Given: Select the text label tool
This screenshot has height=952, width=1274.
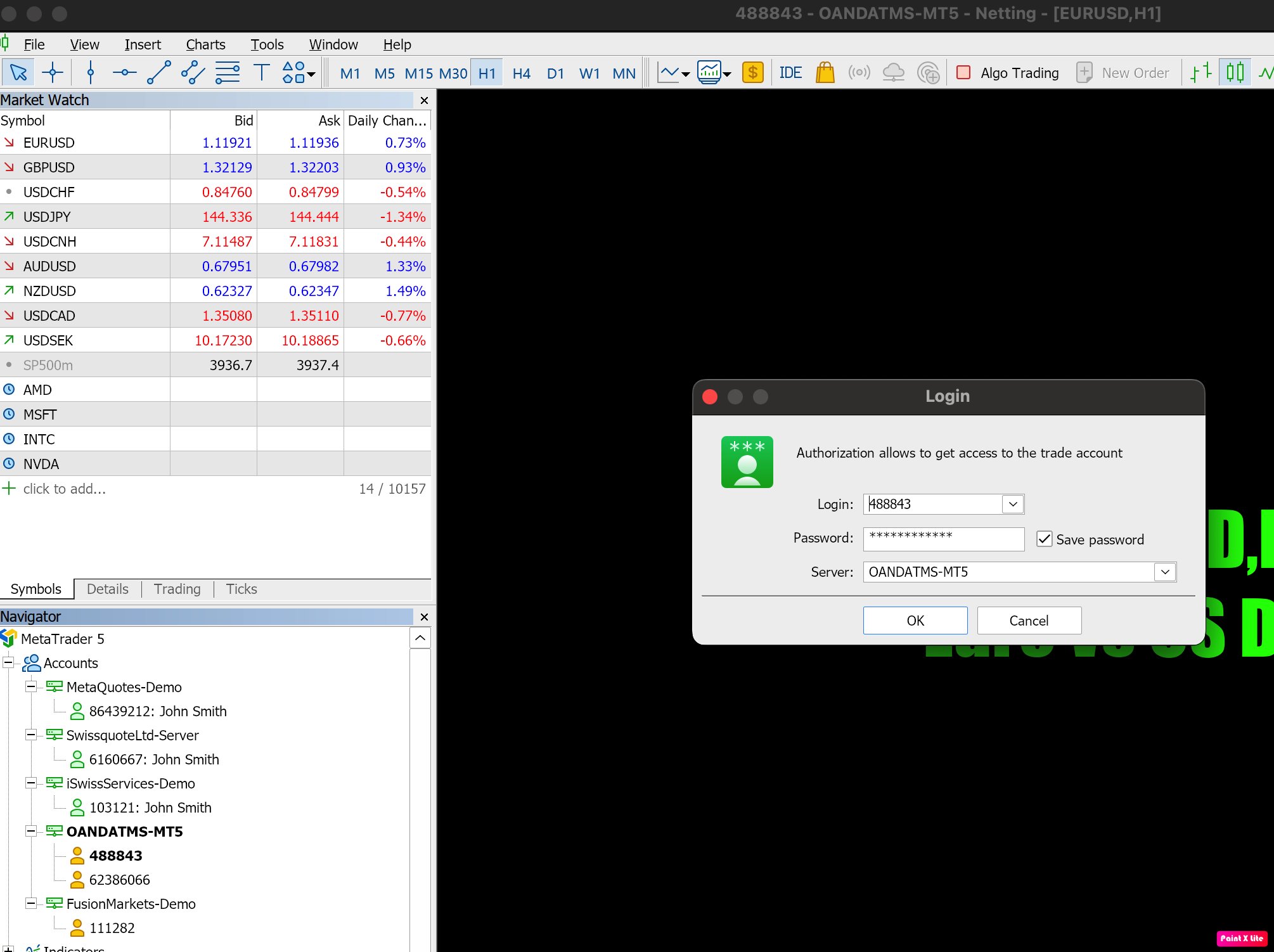Looking at the screenshot, I should tap(262, 73).
